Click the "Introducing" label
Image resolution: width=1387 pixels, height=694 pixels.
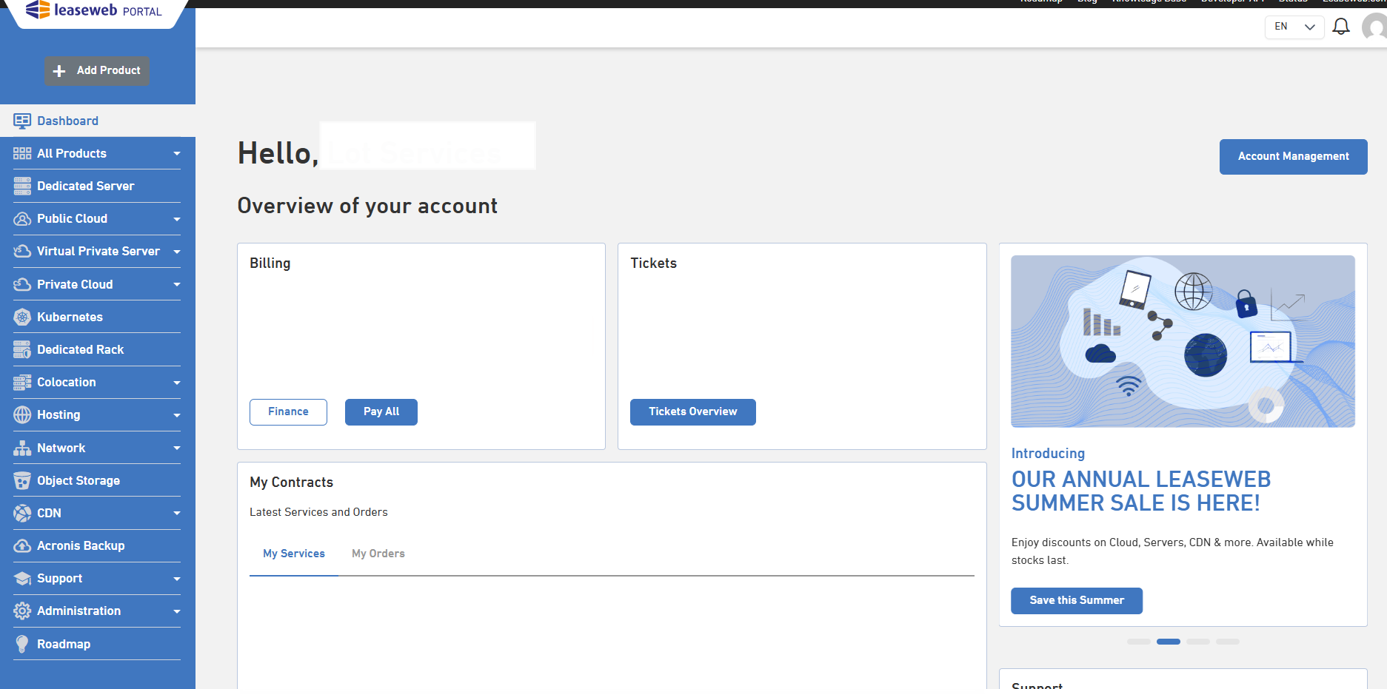click(x=1048, y=454)
